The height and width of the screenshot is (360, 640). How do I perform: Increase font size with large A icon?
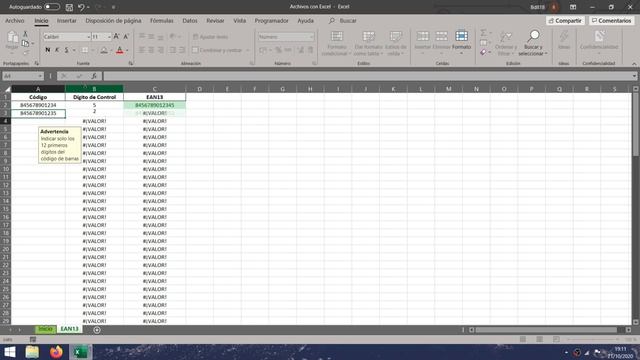coord(116,37)
